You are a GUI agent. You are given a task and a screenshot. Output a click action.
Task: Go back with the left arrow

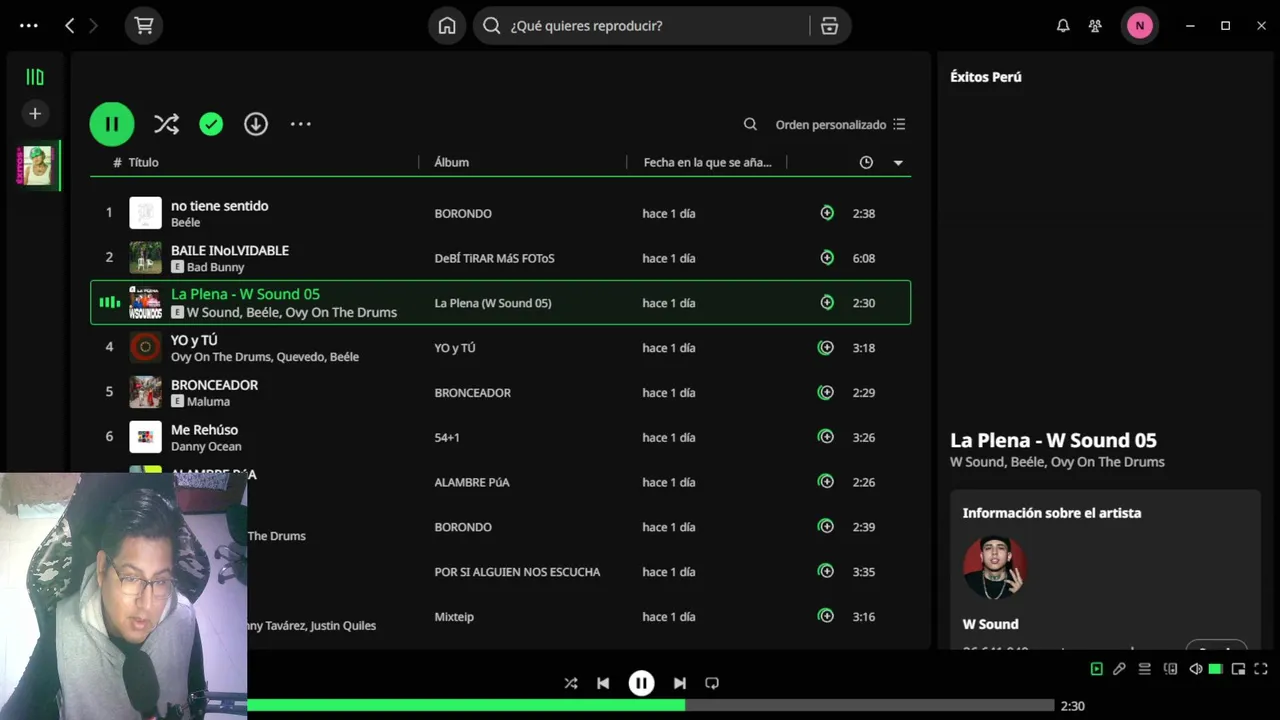tap(69, 26)
